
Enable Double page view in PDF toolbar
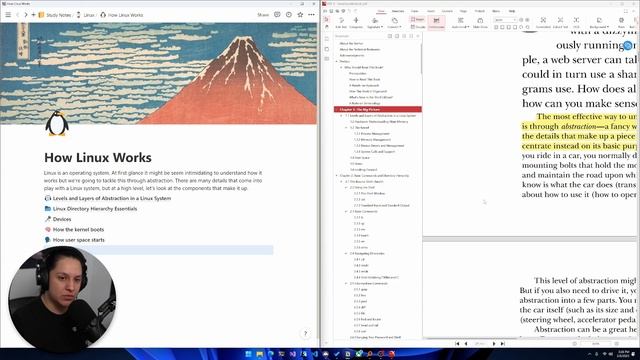point(418,27)
